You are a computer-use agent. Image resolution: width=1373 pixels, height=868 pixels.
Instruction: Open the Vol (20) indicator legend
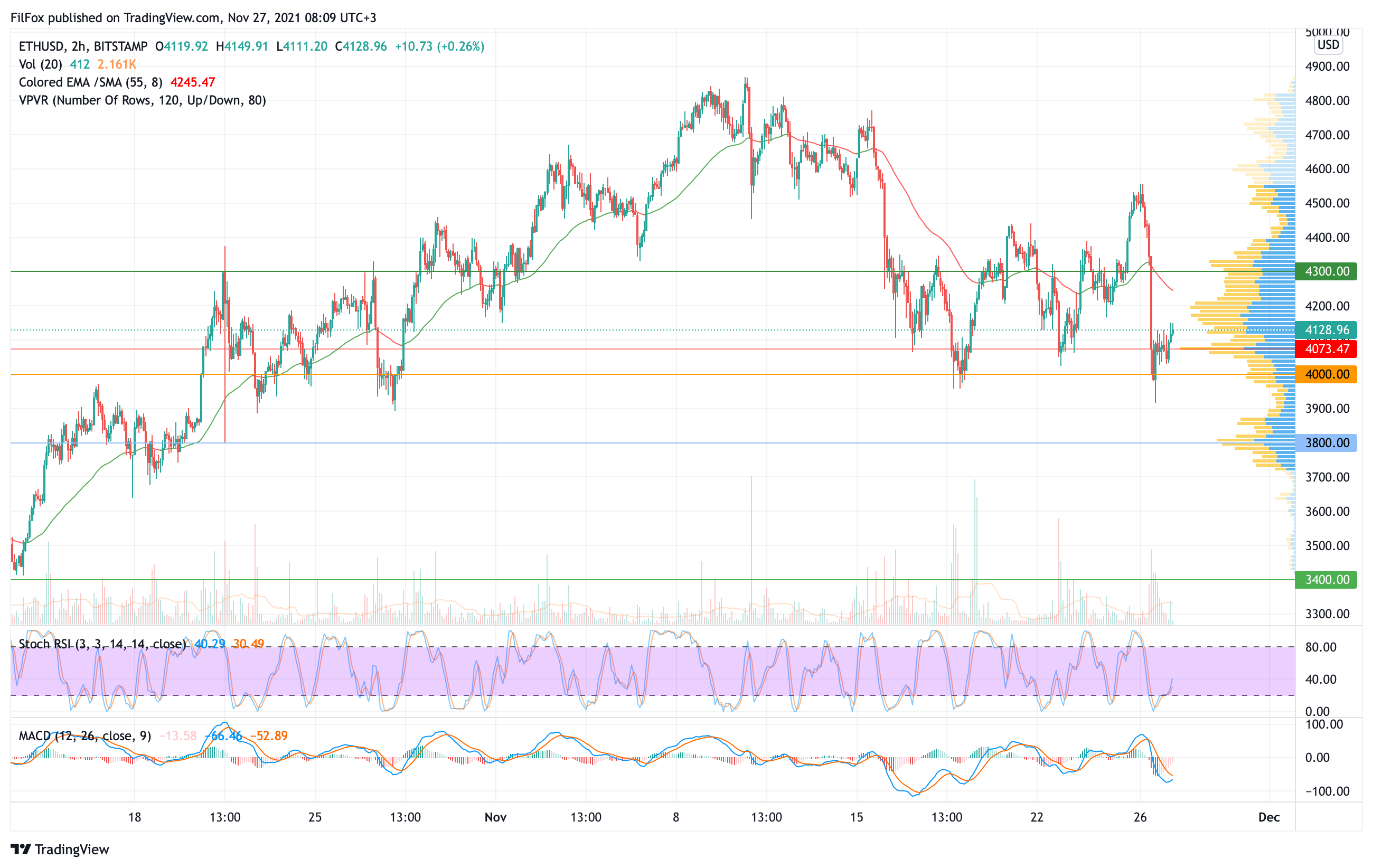tap(40, 64)
